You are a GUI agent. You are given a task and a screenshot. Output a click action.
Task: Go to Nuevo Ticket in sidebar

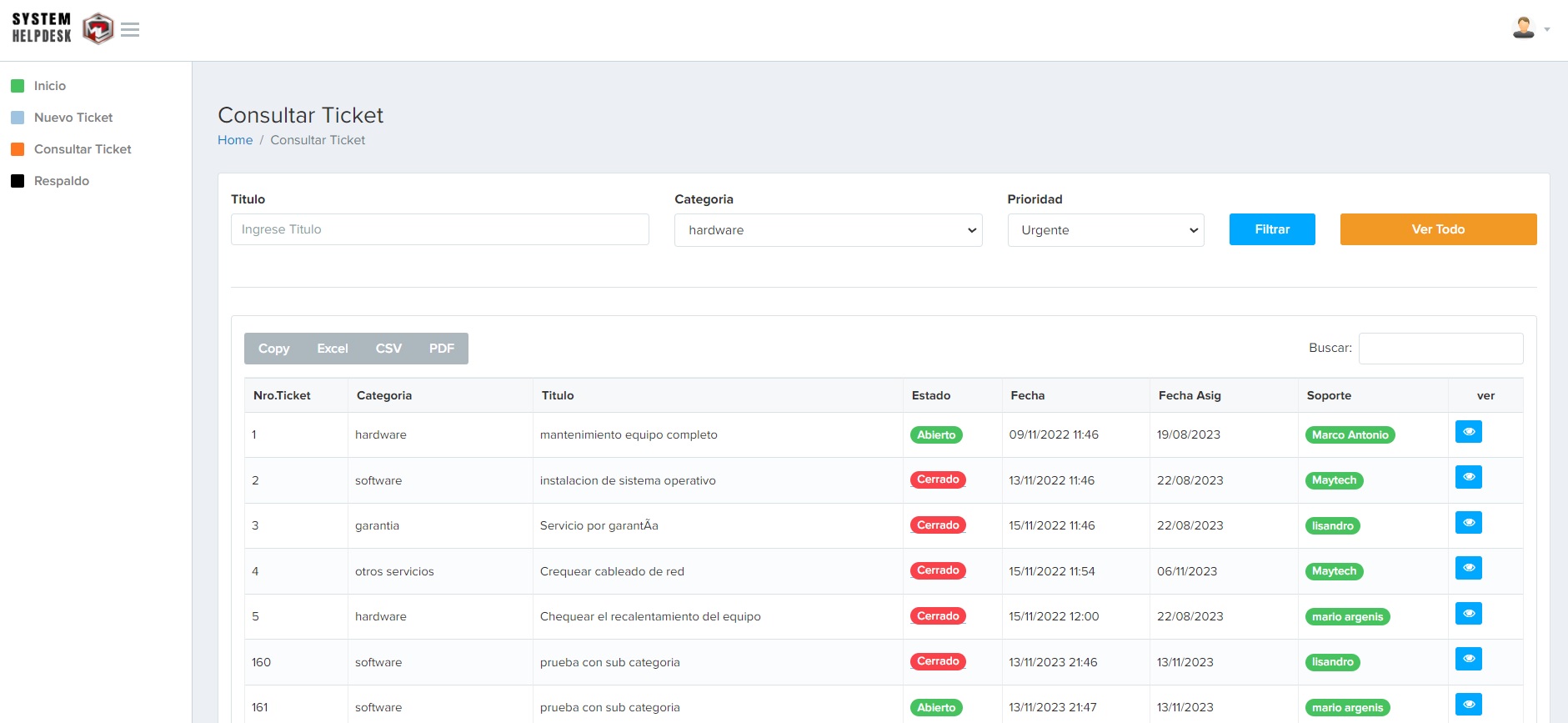(73, 118)
